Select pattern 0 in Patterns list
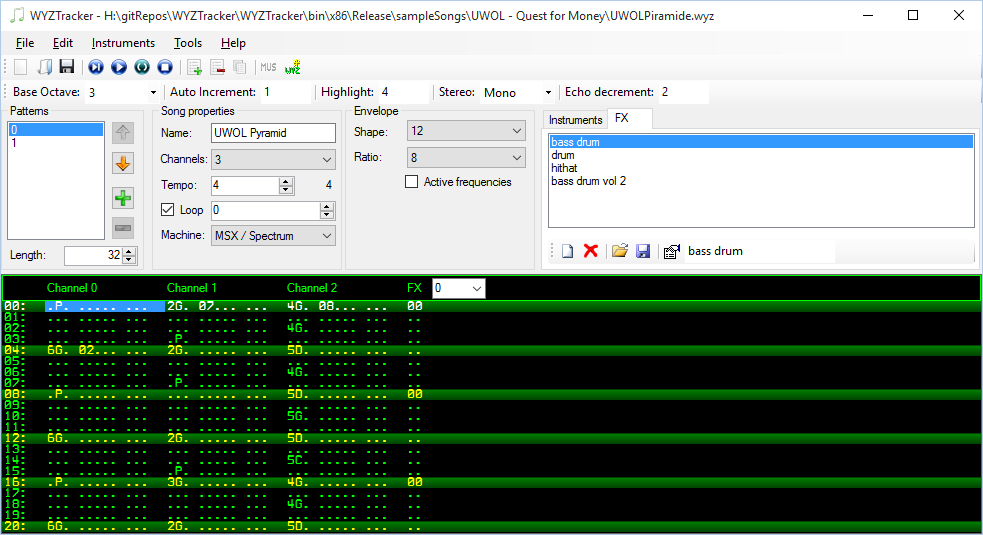983x535 pixels. [x=56, y=130]
